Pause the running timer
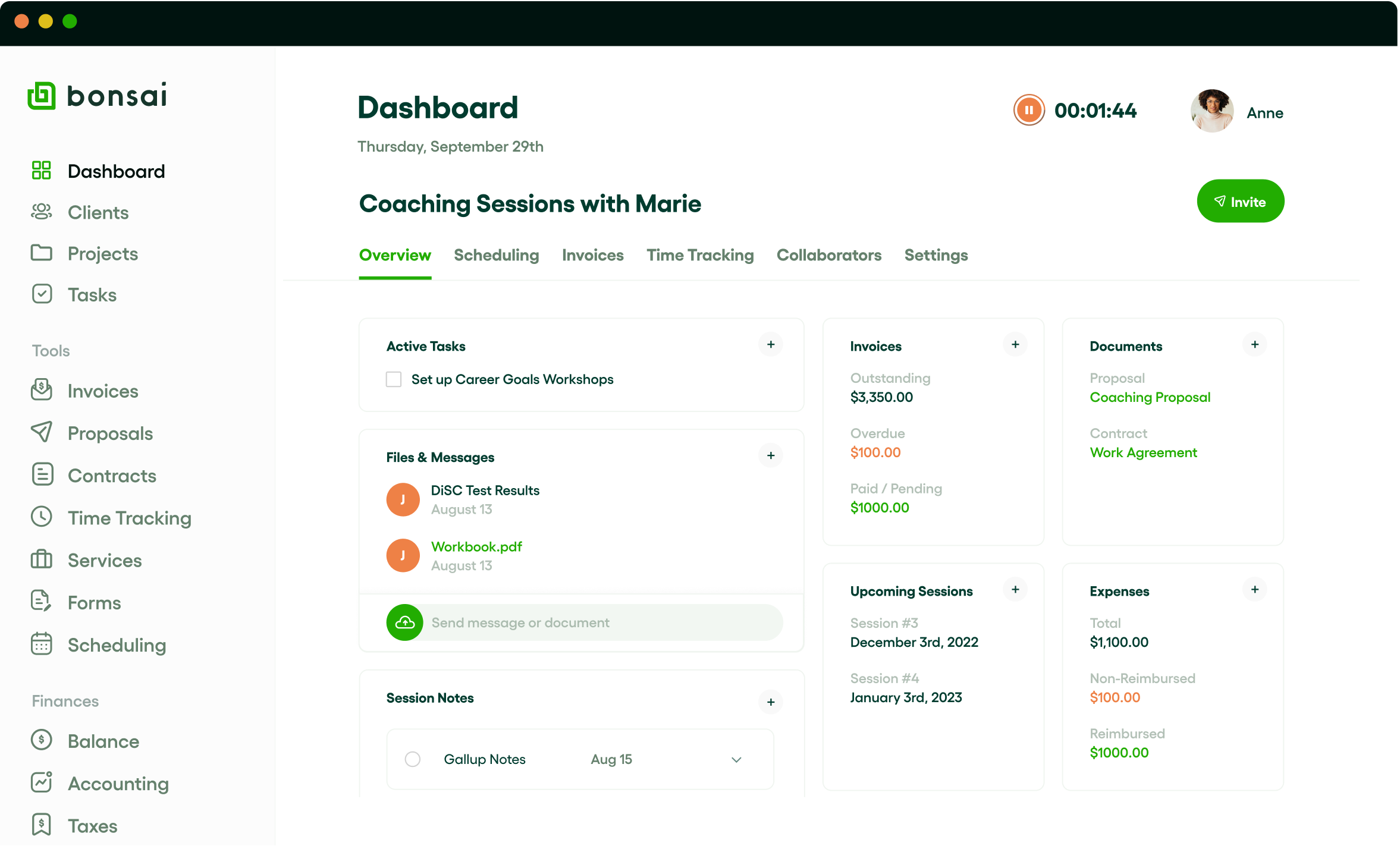This screenshot has width=1400, height=846. pos(1028,110)
